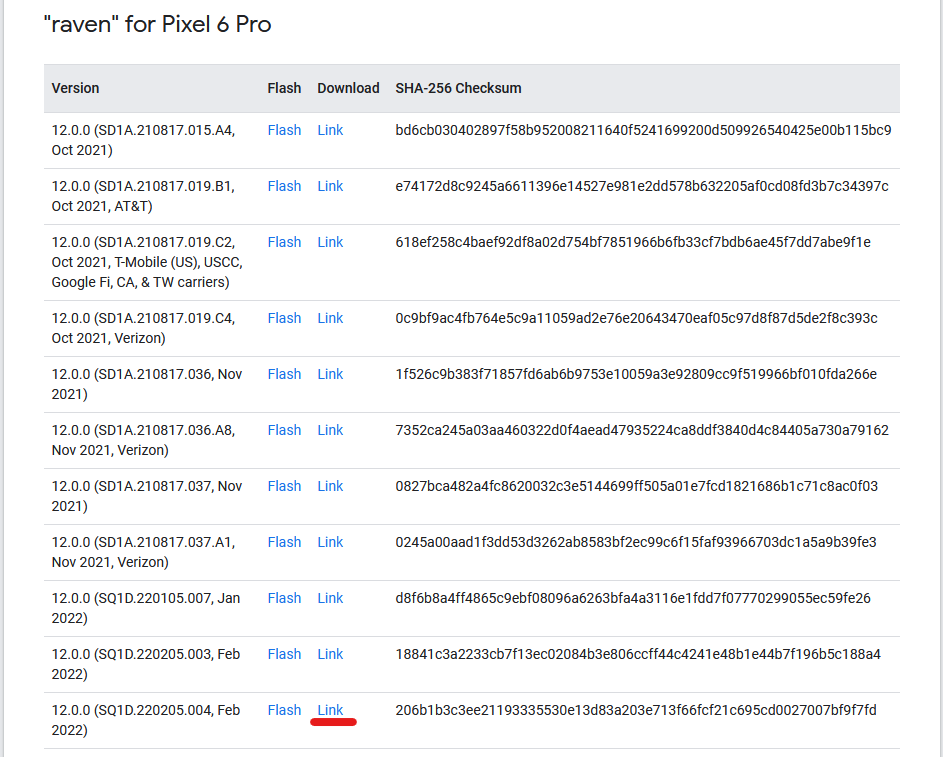Select checksum starting with 1f526c9b383f71
The height and width of the screenshot is (757, 943).
pyautogui.click(x=636, y=373)
